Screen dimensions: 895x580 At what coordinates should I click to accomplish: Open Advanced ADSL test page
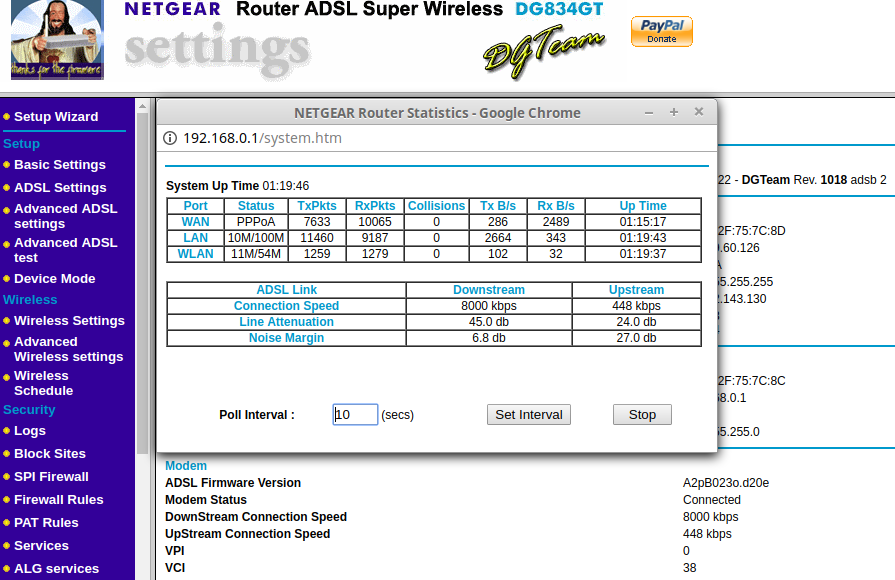(65, 250)
